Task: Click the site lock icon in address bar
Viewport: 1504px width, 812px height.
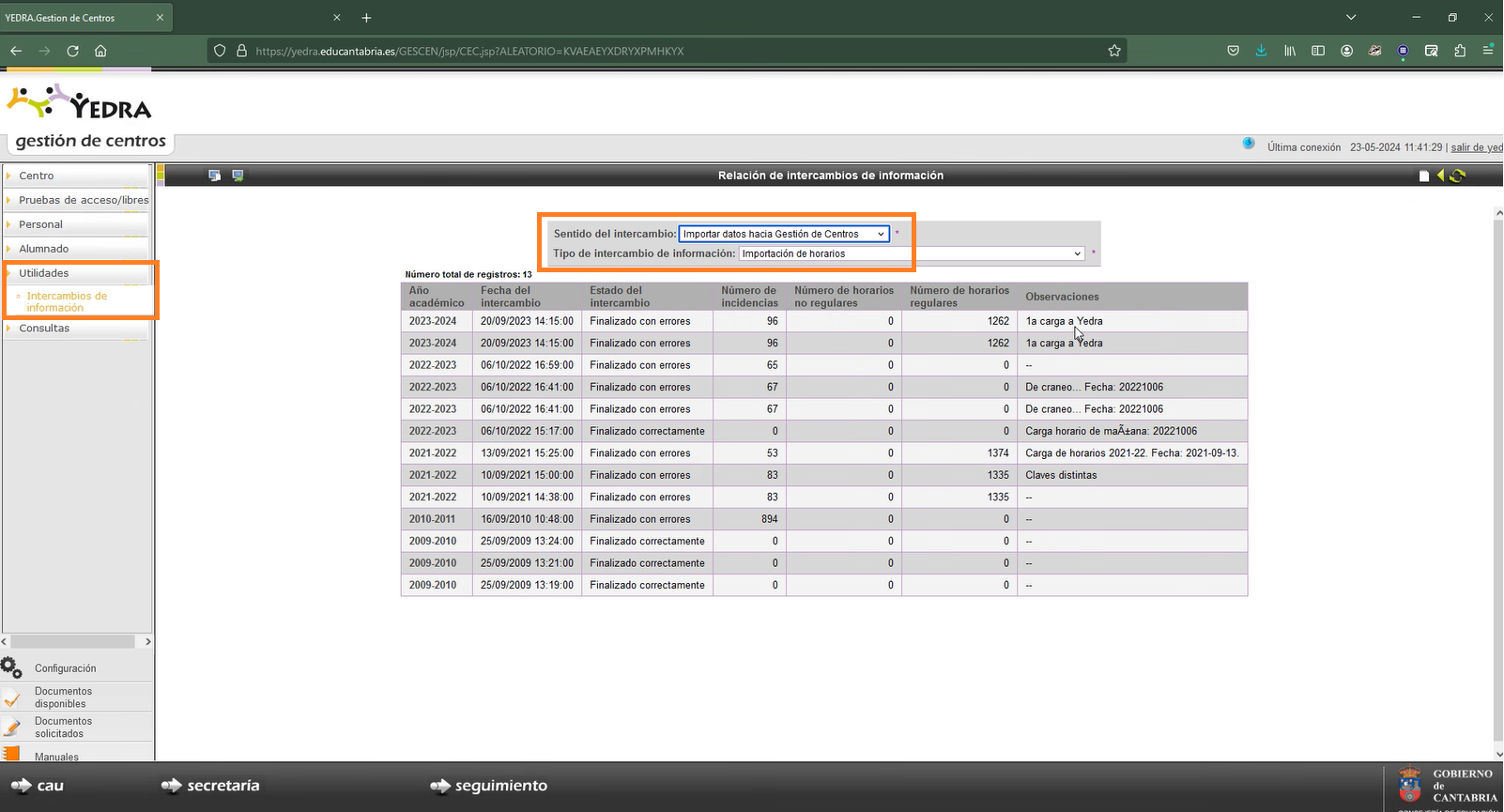Action: pyautogui.click(x=241, y=51)
